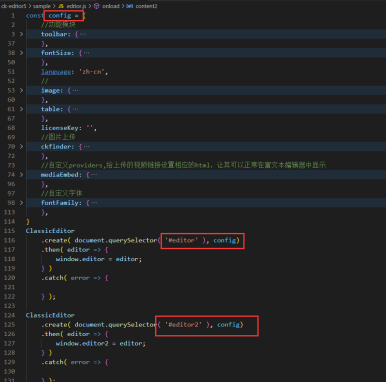Click .then( on line 126
The image size is (386, 383).
52,334
